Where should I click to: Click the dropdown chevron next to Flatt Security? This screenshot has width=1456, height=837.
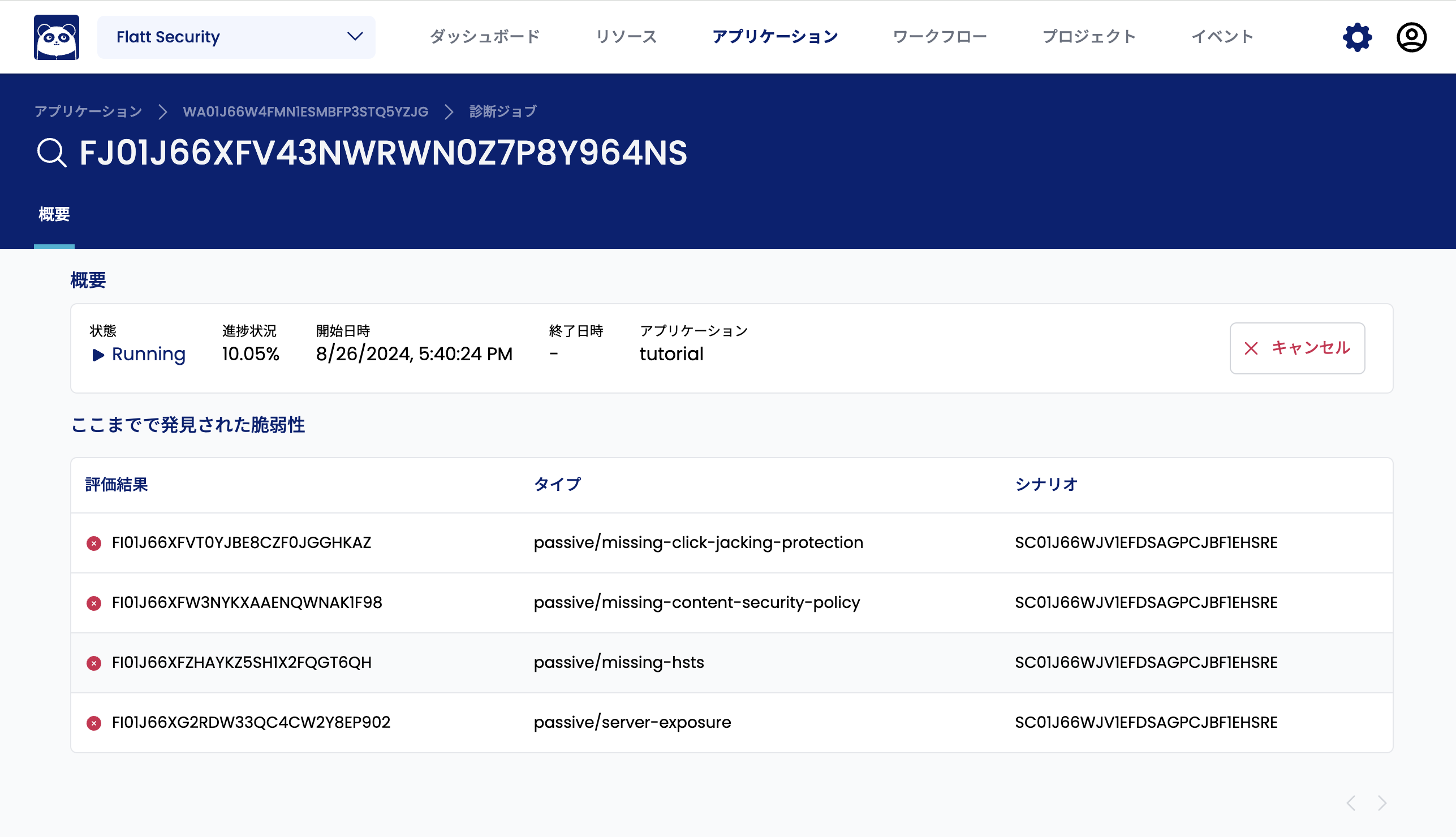tap(355, 37)
